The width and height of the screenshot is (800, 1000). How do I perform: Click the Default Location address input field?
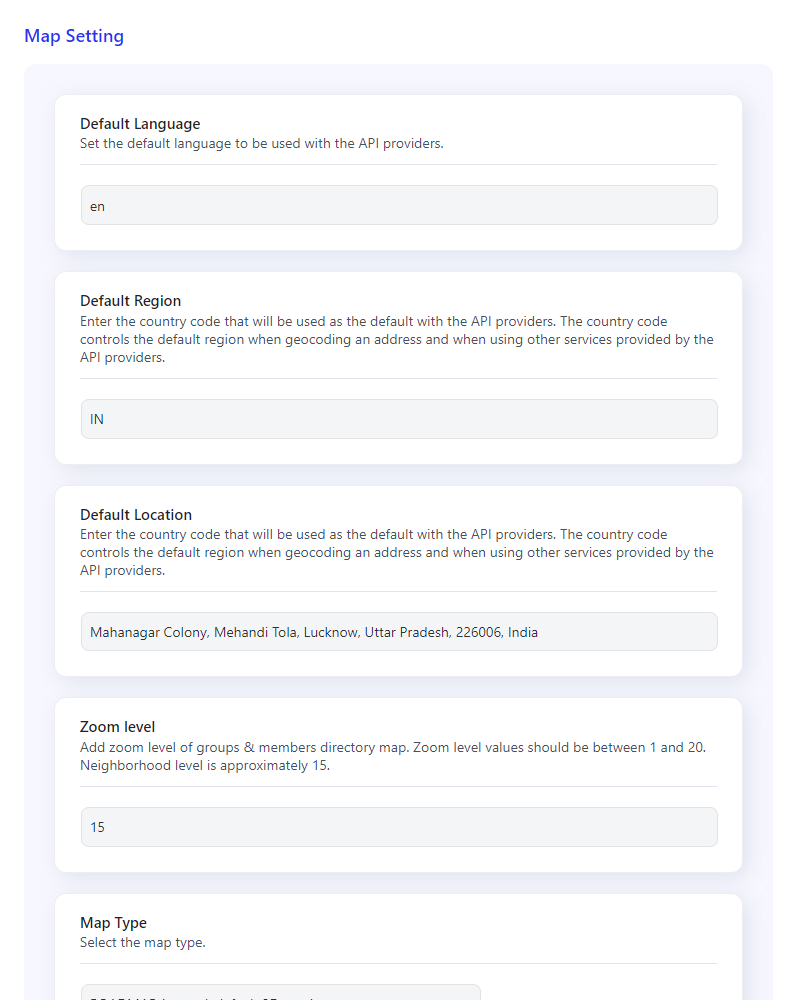click(x=398, y=632)
